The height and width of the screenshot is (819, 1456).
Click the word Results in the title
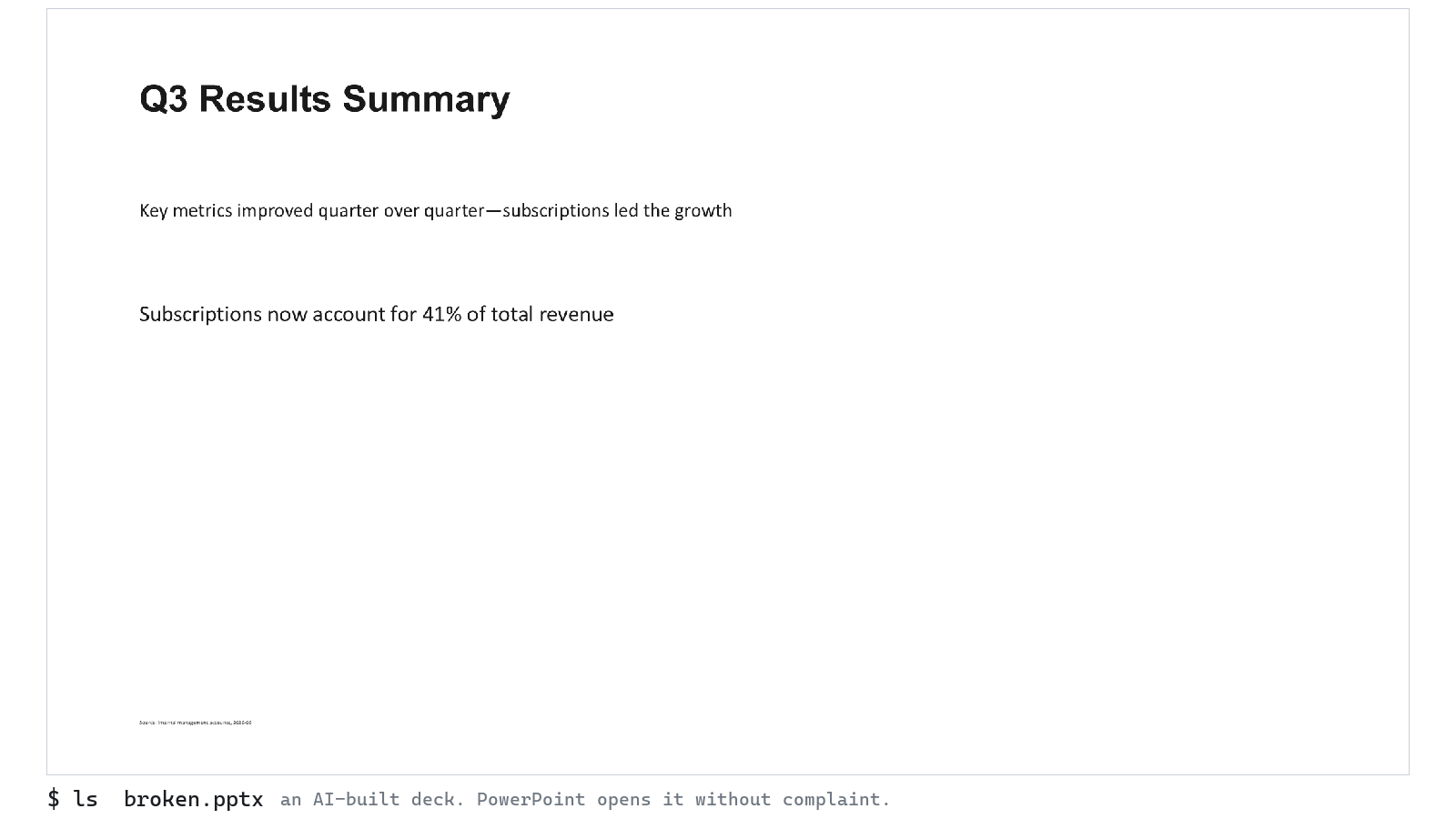click(265, 99)
